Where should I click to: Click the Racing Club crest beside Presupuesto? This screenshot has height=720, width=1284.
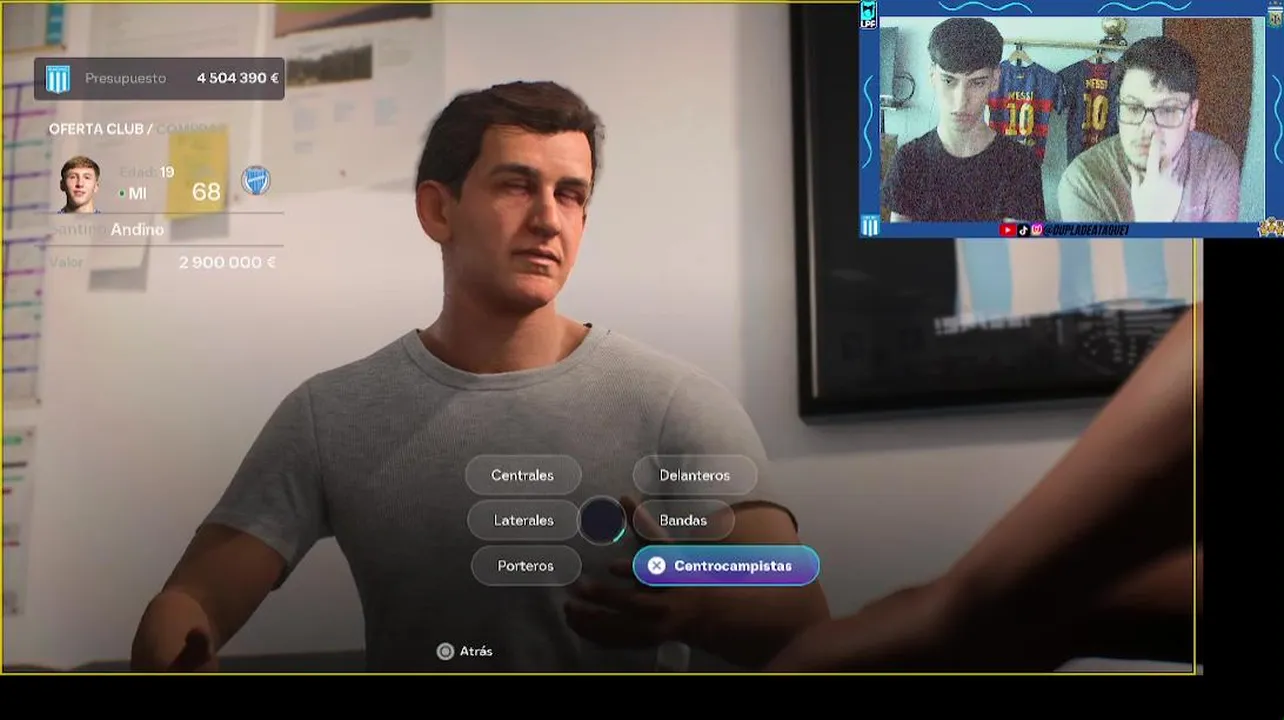click(58, 79)
